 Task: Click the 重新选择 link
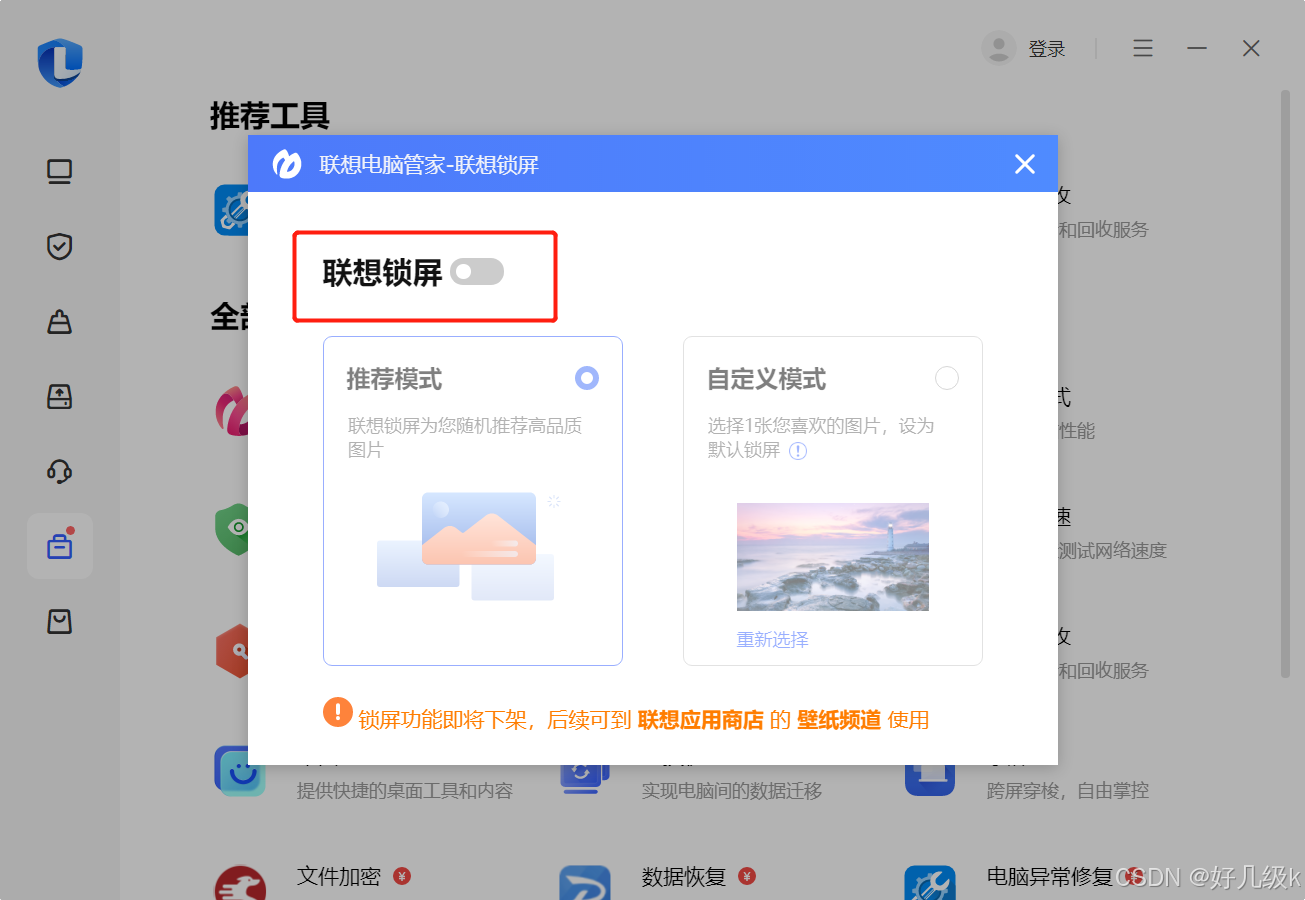(772, 640)
